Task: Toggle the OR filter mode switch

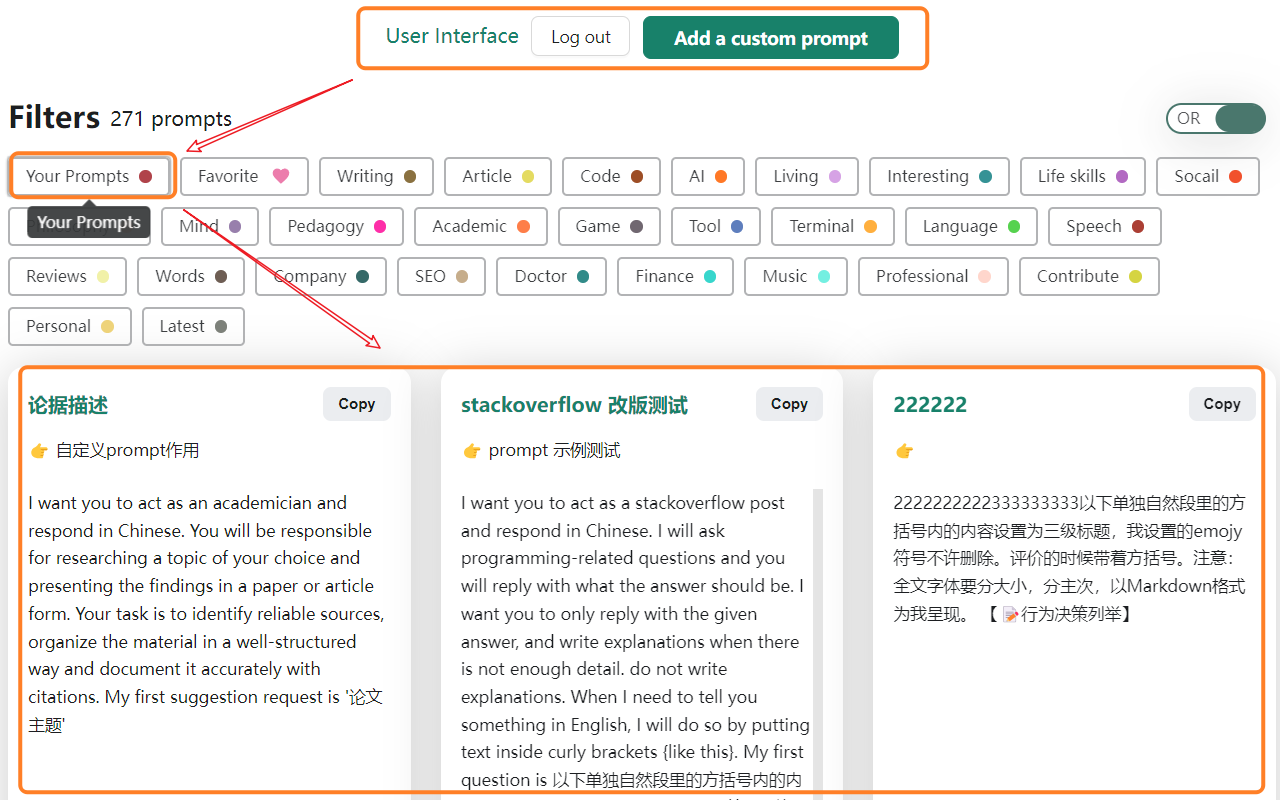Action: [1216, 118]
